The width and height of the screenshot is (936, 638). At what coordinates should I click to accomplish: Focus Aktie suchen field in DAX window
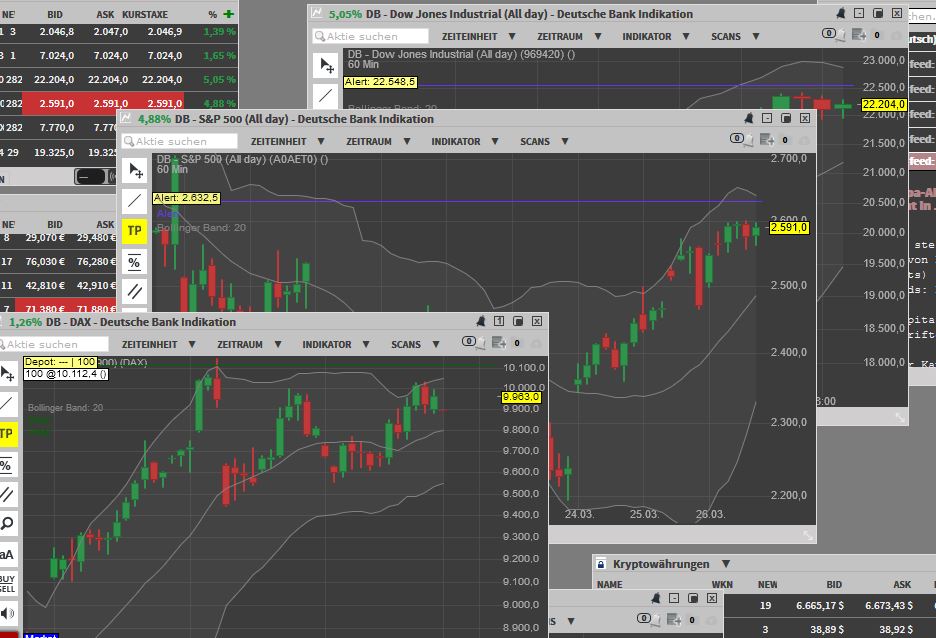tap(54, 344)
